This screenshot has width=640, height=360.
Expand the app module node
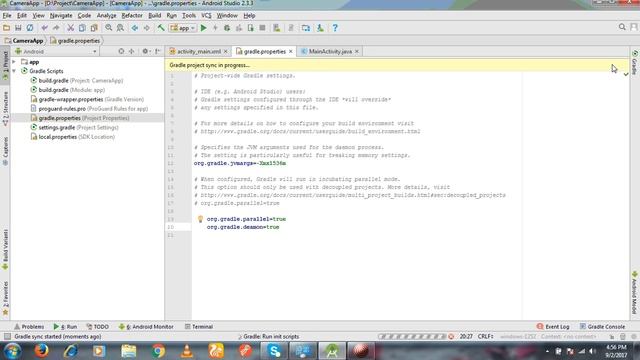tap(14, 62)
